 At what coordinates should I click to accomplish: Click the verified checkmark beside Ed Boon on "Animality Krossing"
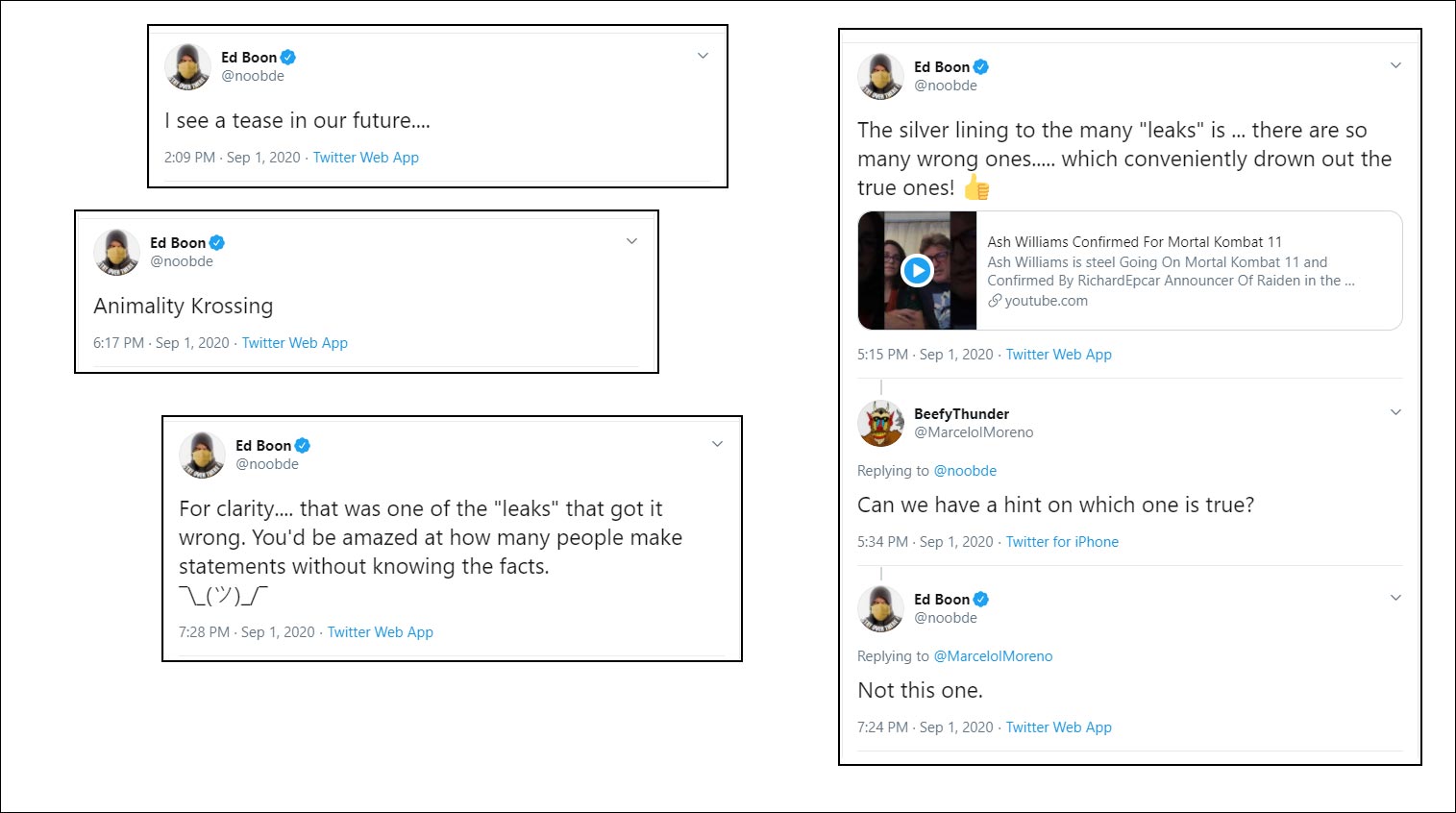216,242
